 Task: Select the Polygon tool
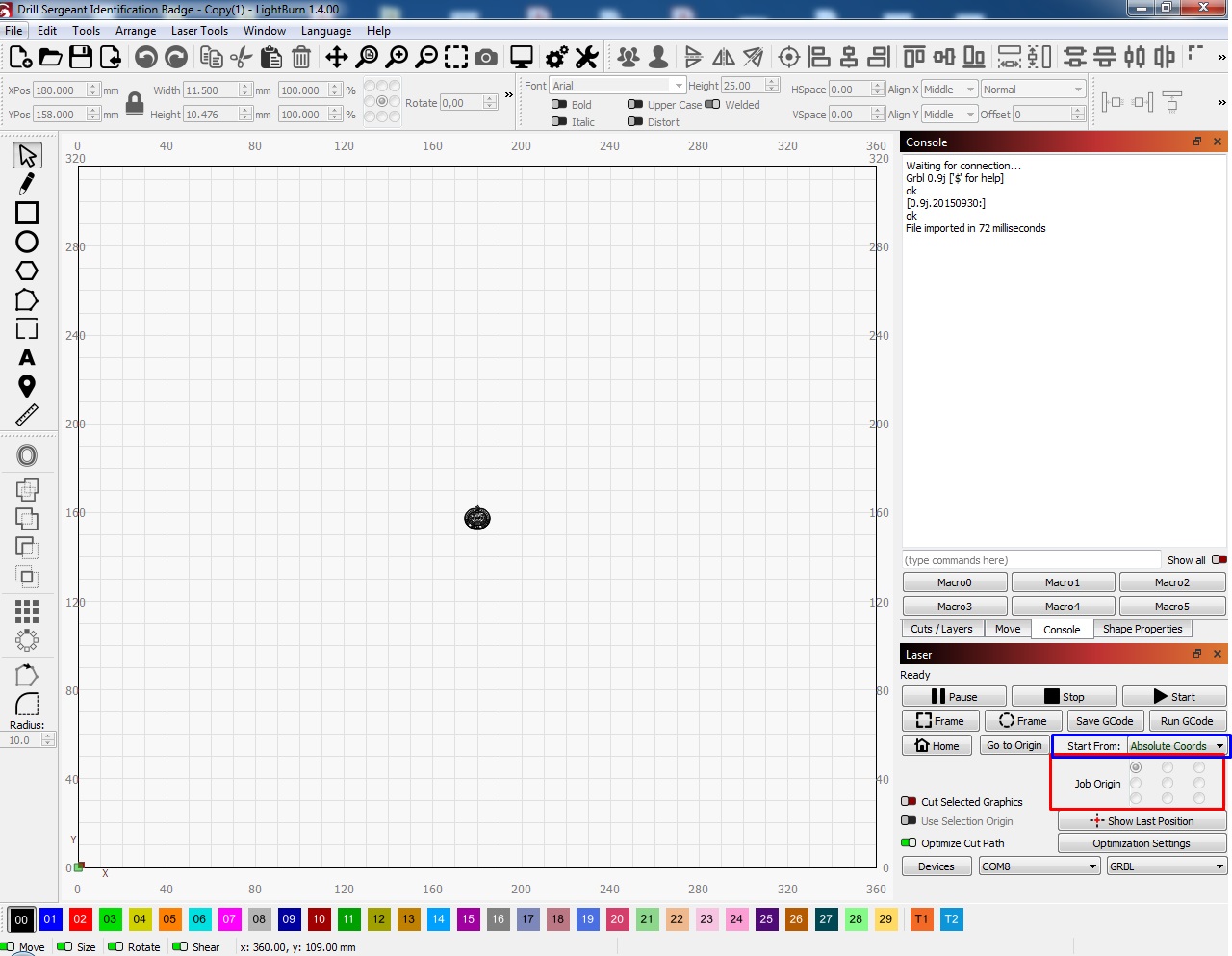(x=27, y=271)
